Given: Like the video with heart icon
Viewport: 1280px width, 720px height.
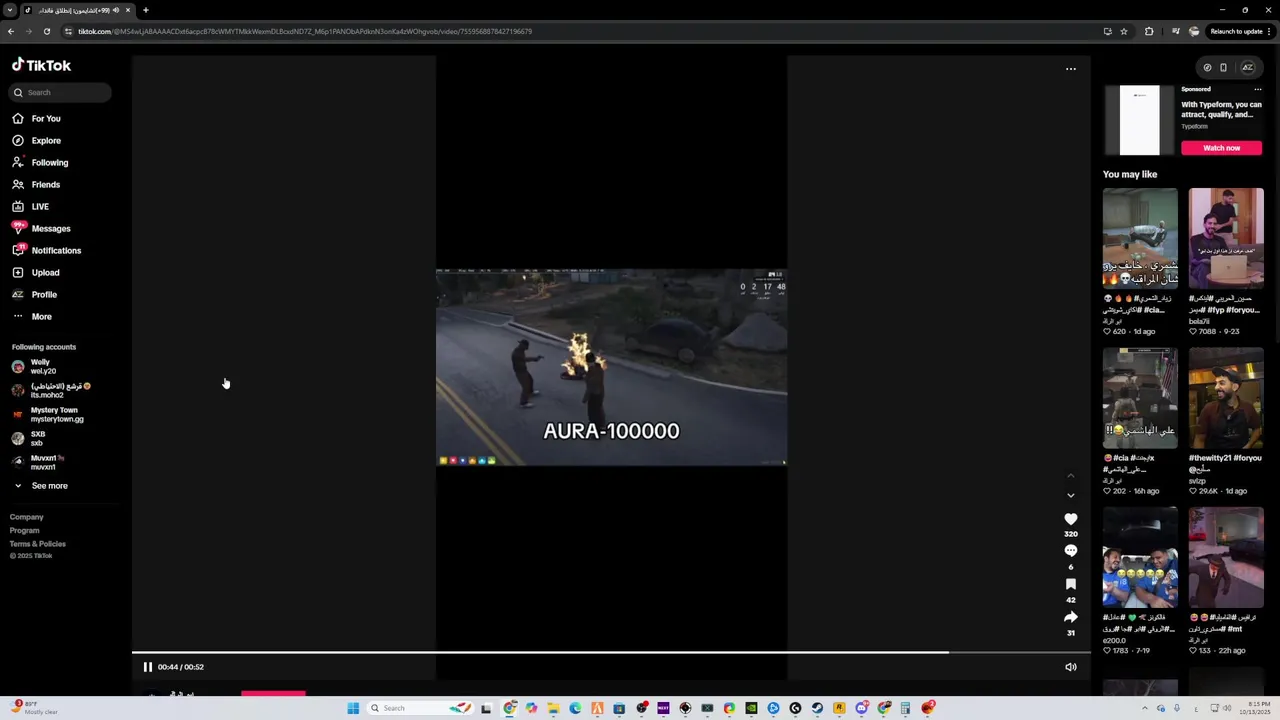Looking at the screenshot, I should pyautogui.click(x=1071, y=519).
